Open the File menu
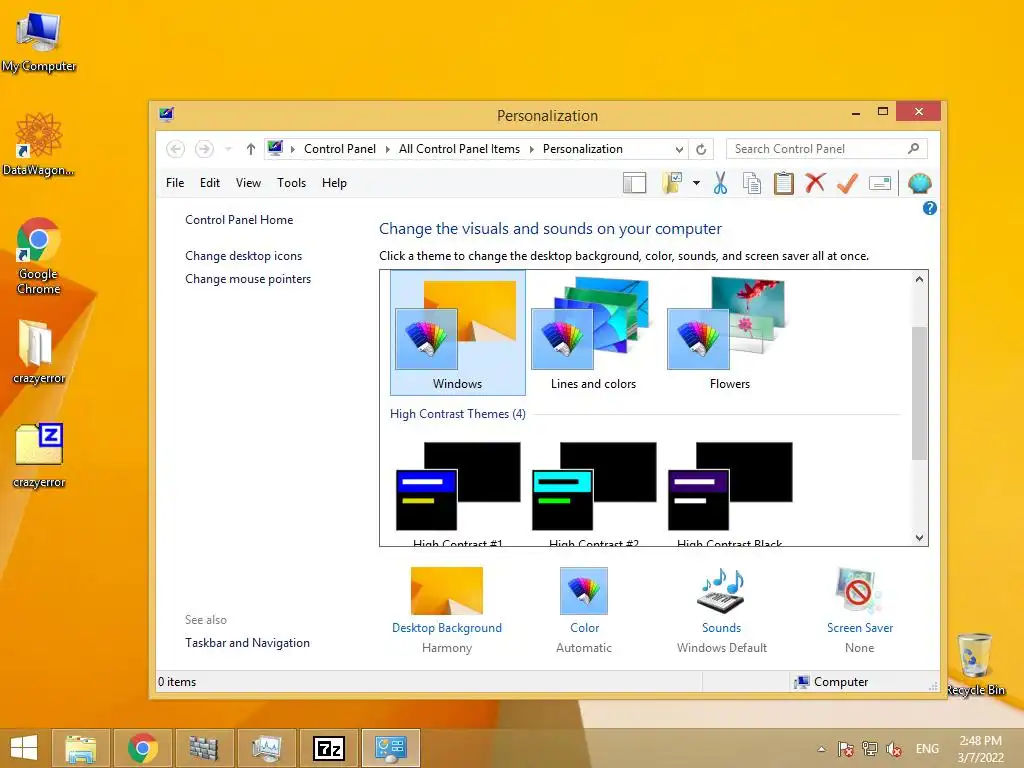This screenshot has width=1024, height=768. pyautogui.click(x=175, y=183)
